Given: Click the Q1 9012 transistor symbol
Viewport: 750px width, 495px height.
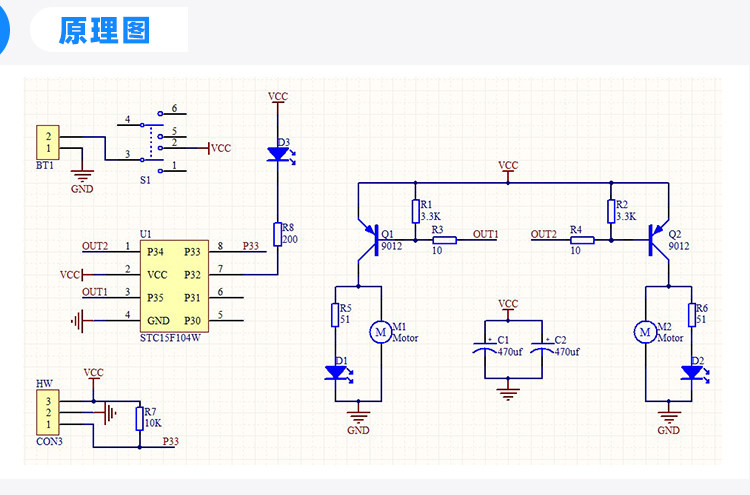Looking at the screenshot, I should (x=368, y=240).
